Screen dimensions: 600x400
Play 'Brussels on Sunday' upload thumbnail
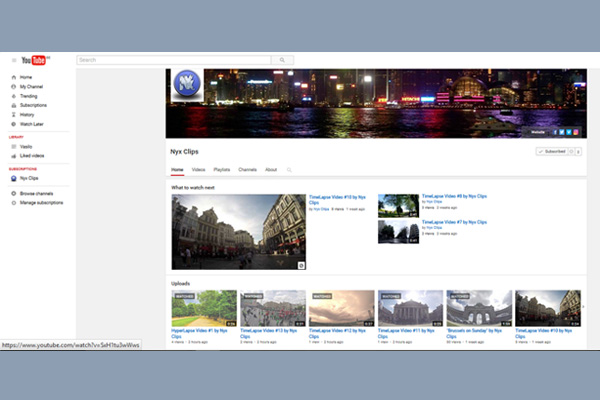coord(478,308)
